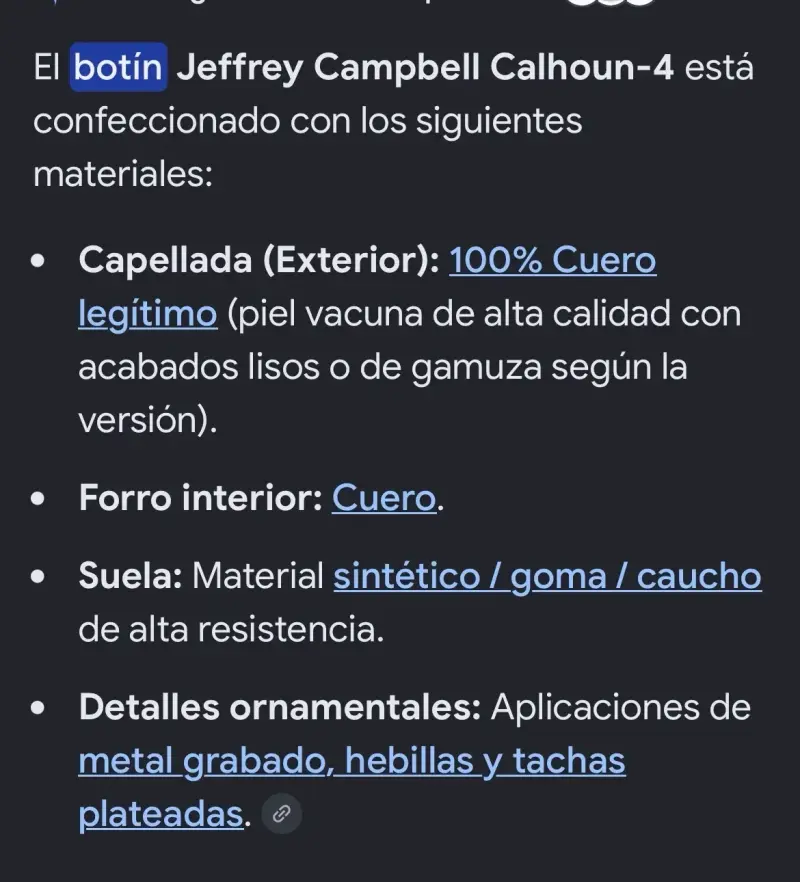The width and height of the screenshot is (800, 882).
Task: Click the underlined word "plateadas"
Action: (161, 814)
